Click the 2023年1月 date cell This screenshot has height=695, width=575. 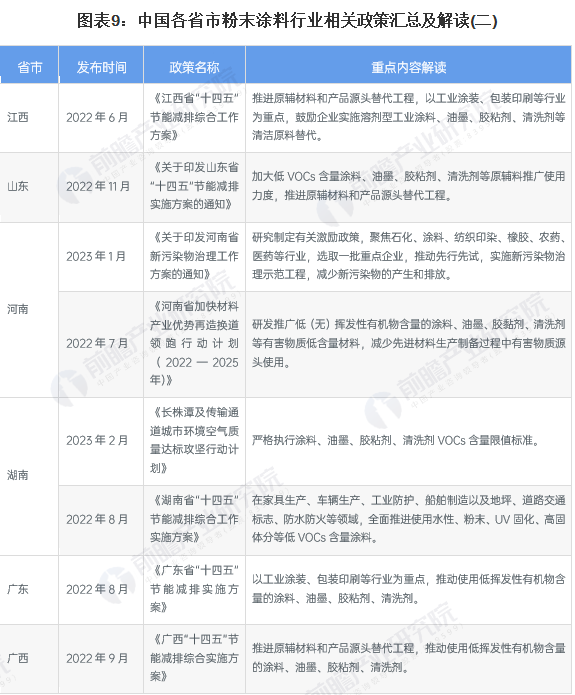pyautogui.click(x=96, y=256)
